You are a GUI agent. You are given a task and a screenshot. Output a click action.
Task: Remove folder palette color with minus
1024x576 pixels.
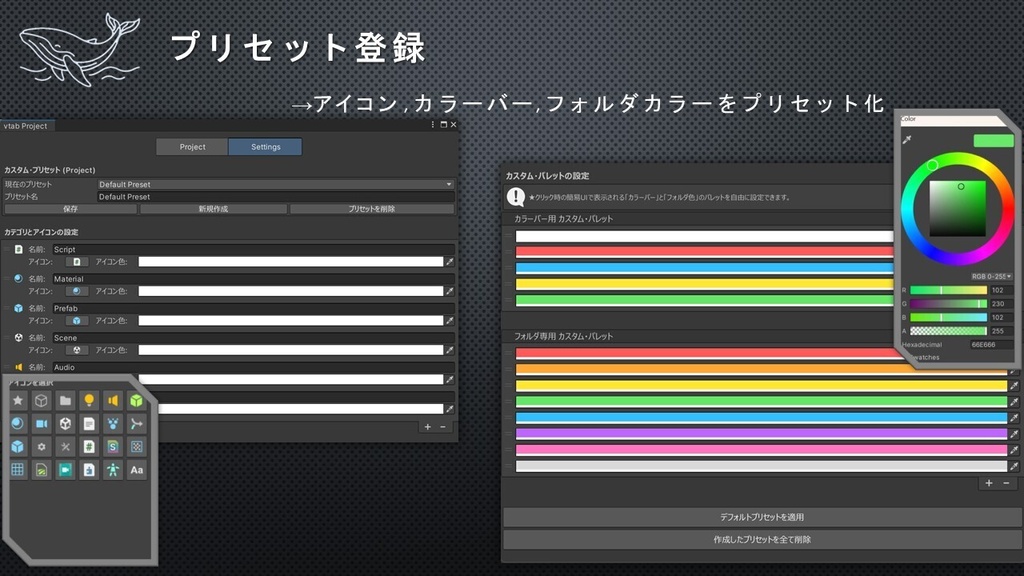(x=1006, y=483)
